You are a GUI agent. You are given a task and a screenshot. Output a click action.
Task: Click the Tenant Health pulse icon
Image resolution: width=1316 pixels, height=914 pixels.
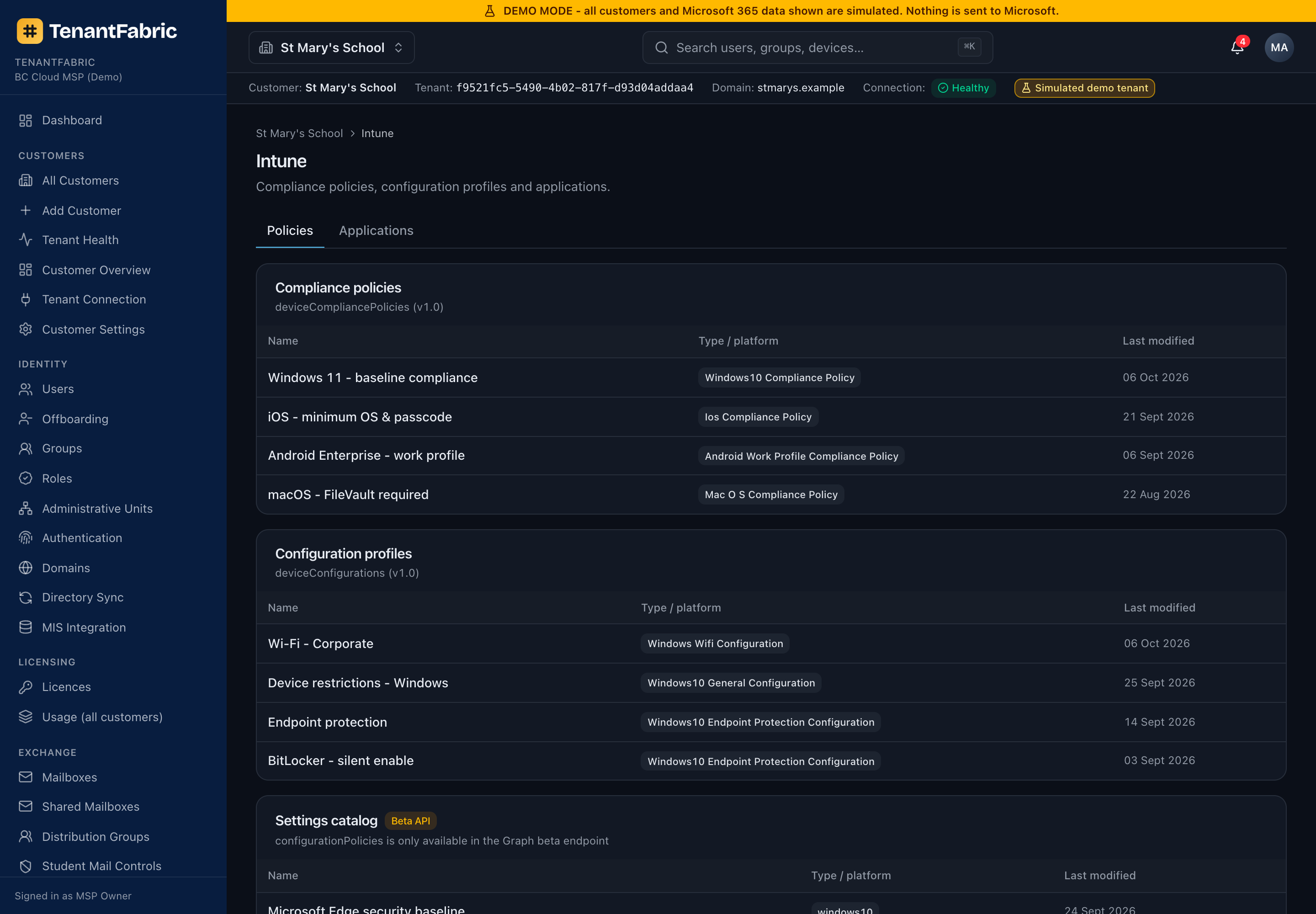coord(26,240)
